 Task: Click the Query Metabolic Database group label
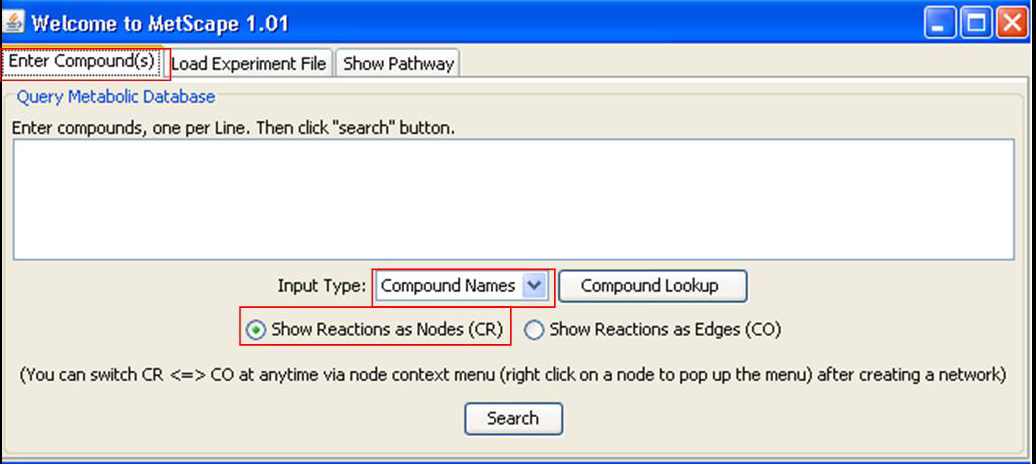coord(116,97)
